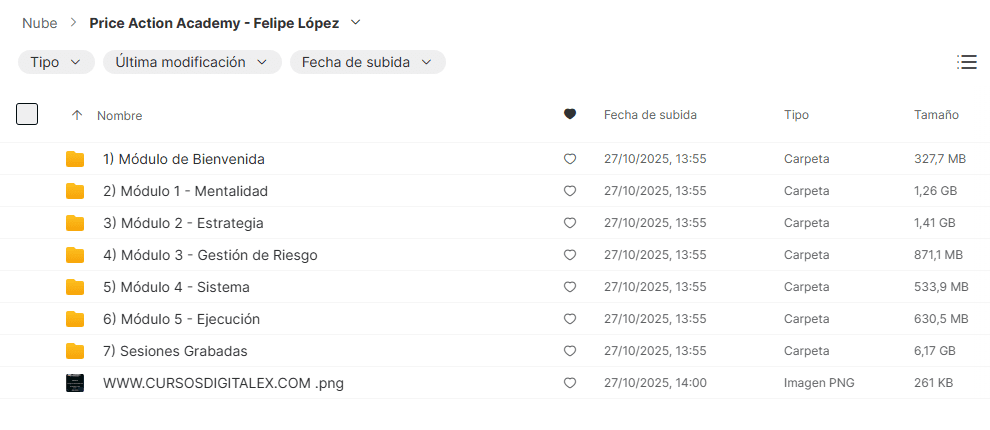Switch layout using the list view icon
The width and height of the screenshot is (990, 430).
(x=966, y=62)
